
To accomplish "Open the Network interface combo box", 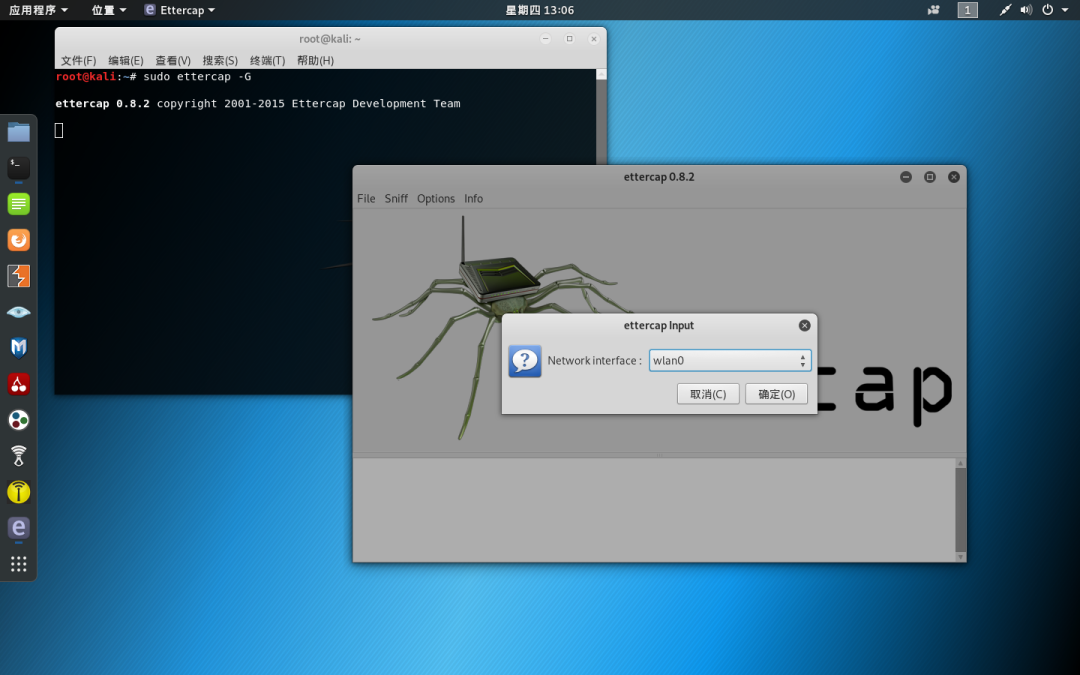I will [730, 360].
